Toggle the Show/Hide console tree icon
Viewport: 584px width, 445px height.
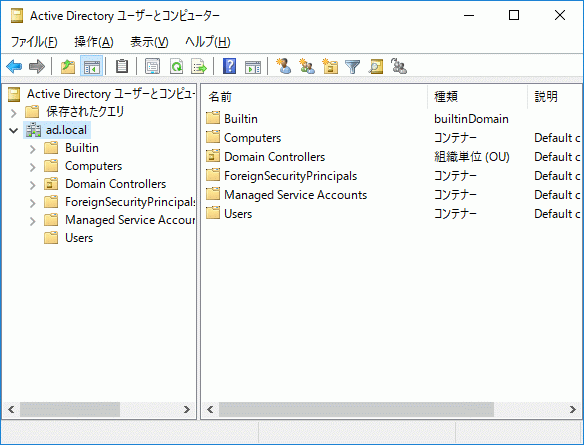[92, 67]
